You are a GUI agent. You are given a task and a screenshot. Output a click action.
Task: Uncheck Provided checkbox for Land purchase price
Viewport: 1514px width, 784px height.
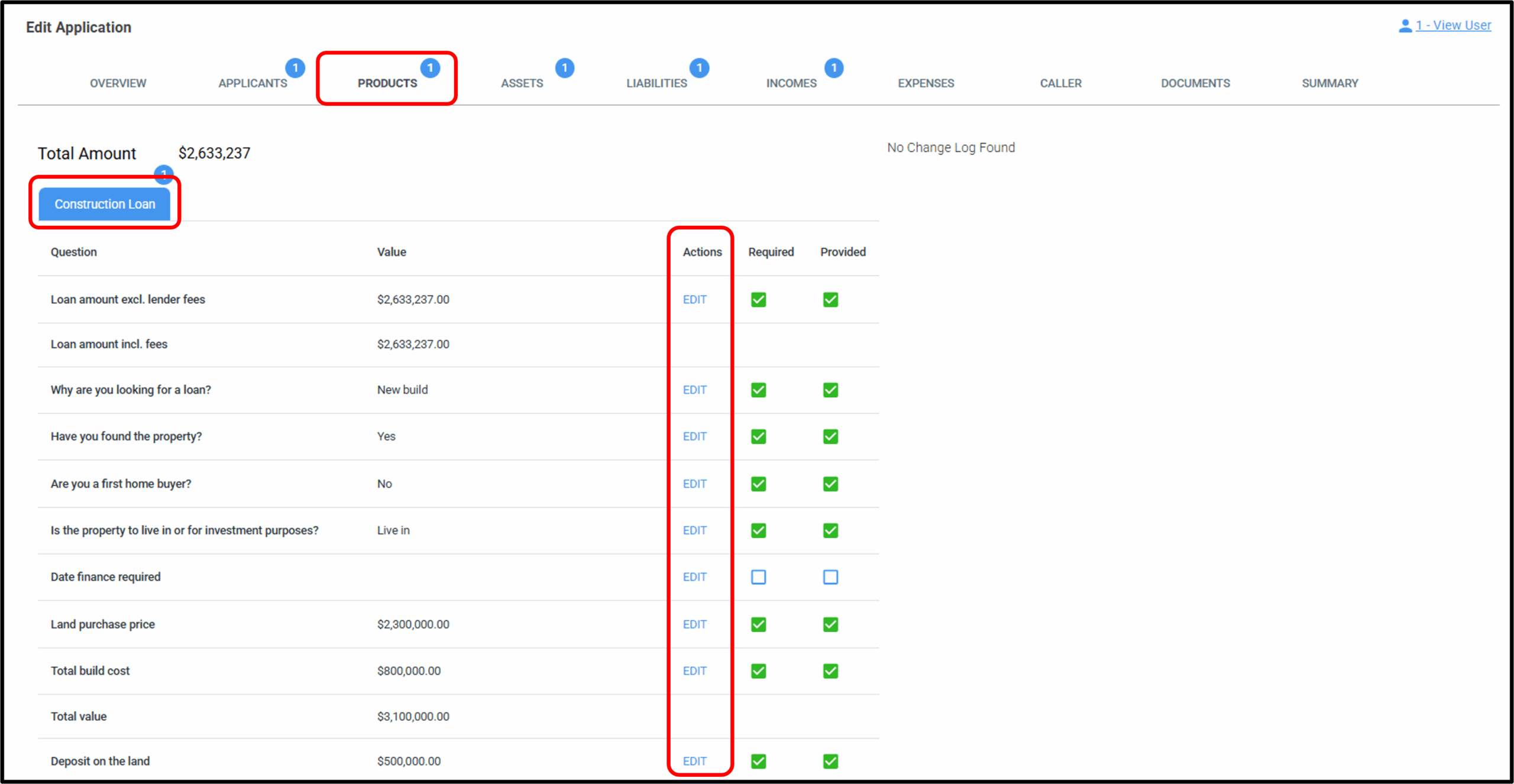tap(830, 624)
